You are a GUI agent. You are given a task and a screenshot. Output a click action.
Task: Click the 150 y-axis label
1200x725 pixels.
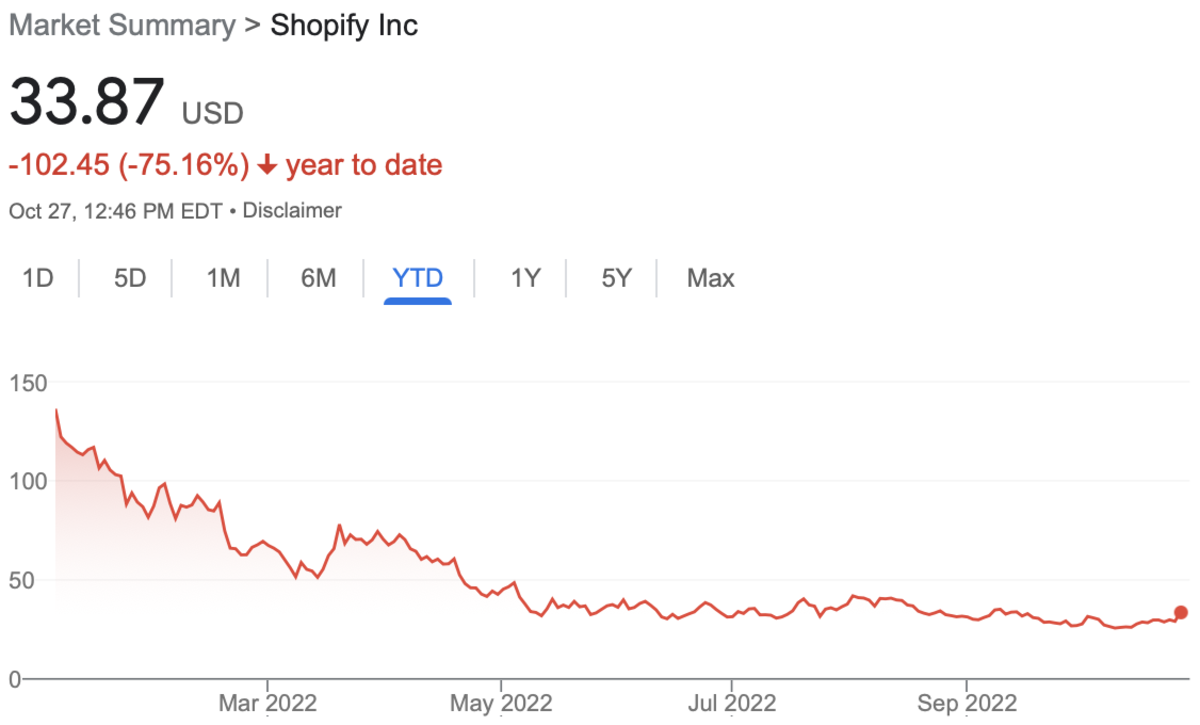(28, 383)
